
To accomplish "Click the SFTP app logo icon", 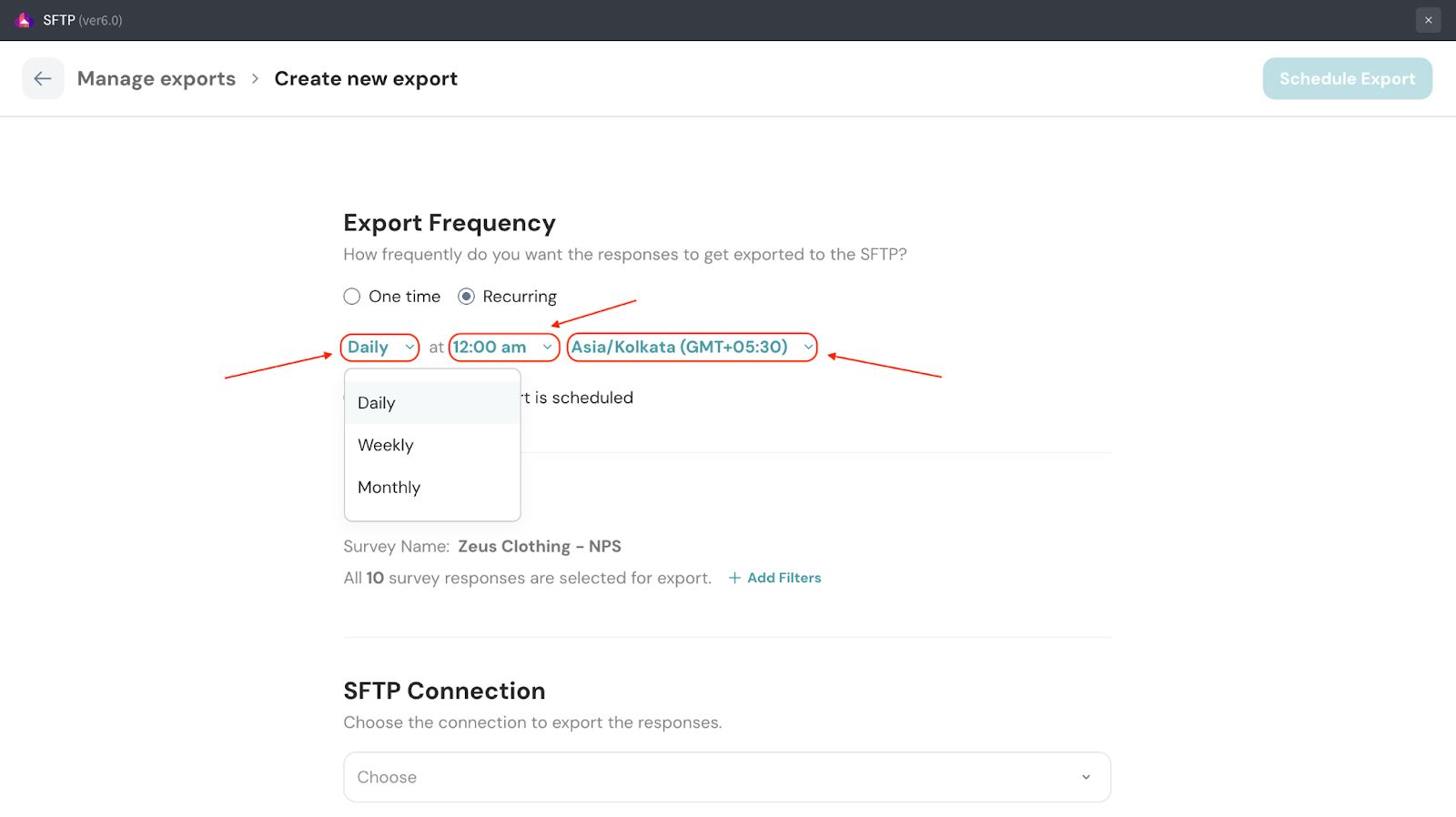I will pos(25,20).
